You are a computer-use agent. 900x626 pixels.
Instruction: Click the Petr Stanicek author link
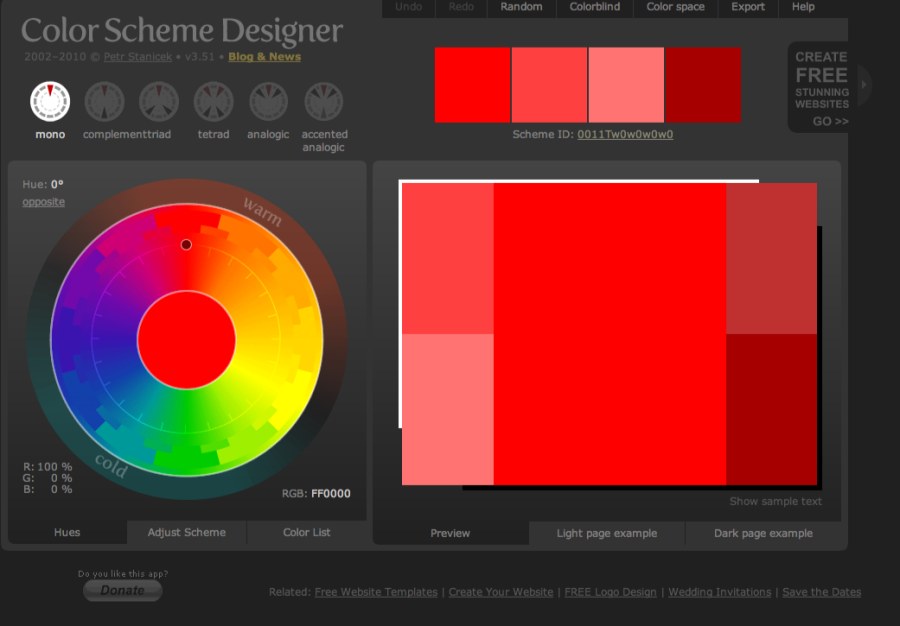[x=138, y=57]
